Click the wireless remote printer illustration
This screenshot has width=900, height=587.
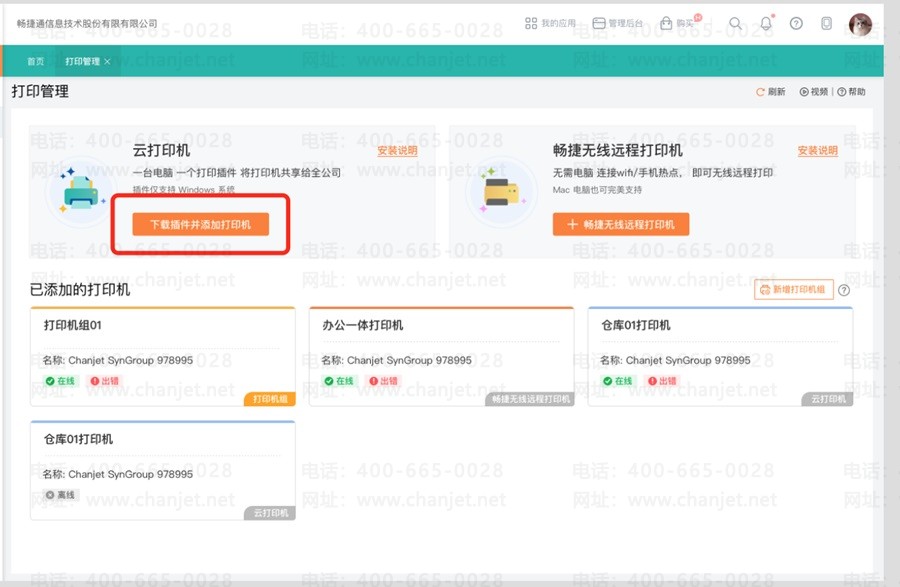click(502, 192)
